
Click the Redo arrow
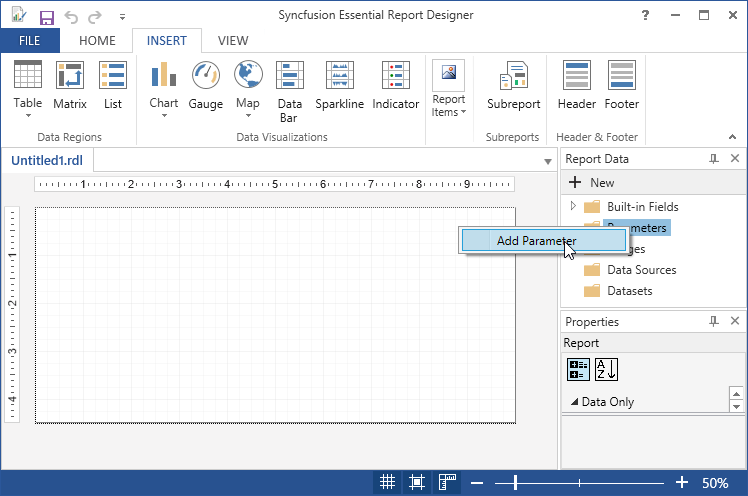point(95,17)
